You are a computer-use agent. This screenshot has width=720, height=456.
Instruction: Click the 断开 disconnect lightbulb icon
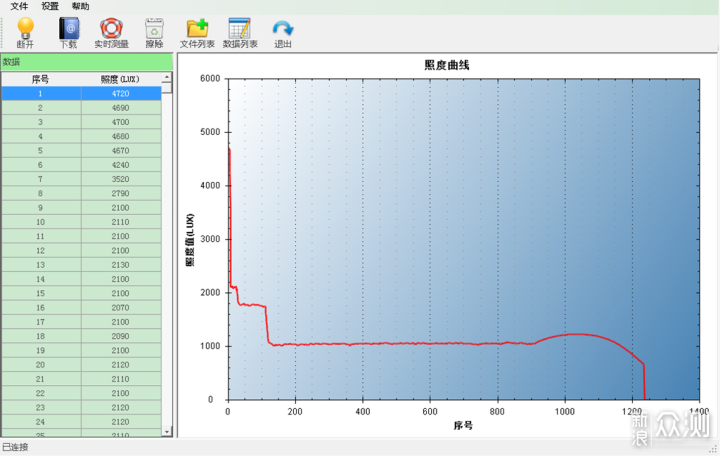click(25, 33)
